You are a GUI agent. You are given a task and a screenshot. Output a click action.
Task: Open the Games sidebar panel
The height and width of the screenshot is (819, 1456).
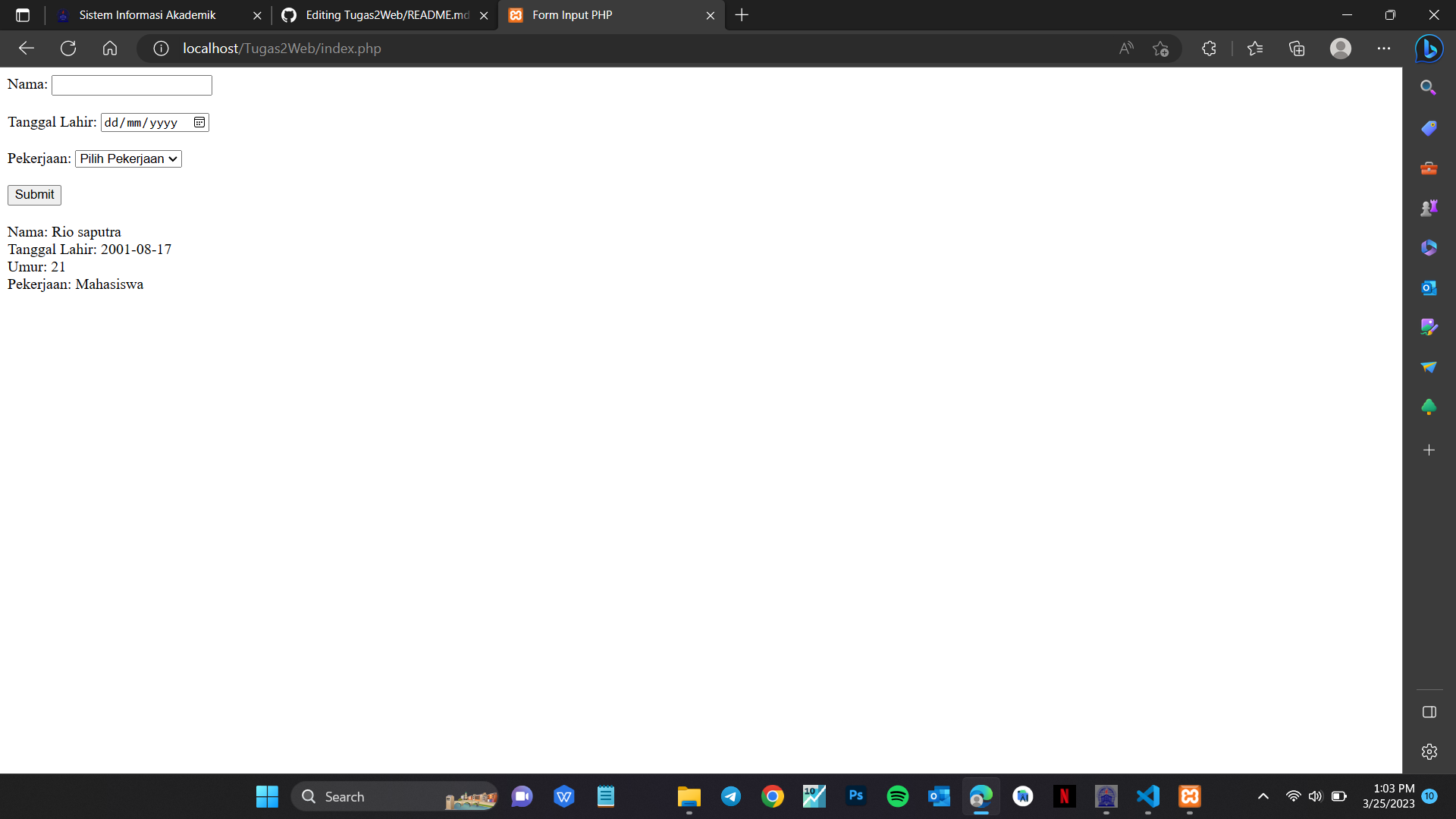[x=1429, y=207]
